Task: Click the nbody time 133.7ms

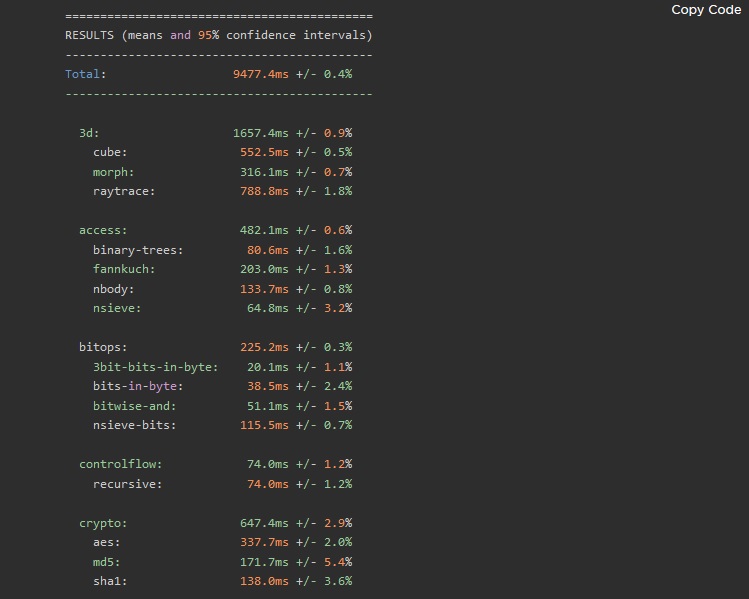Action: click(x=264, y=289)
